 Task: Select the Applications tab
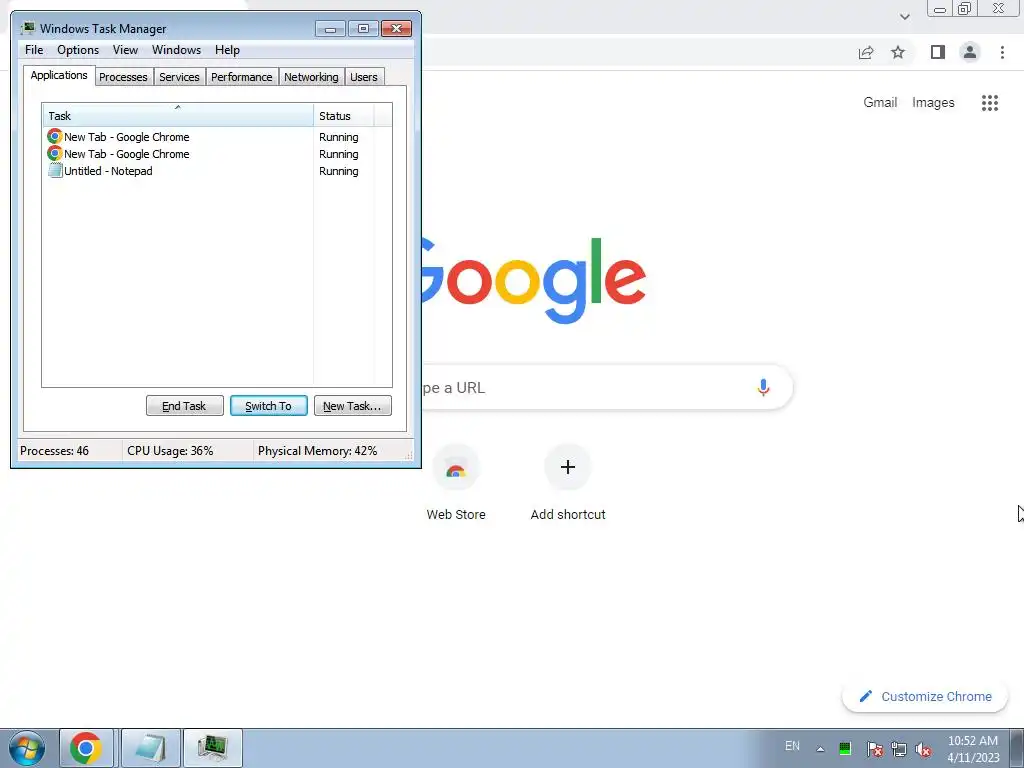[x=59, y=75]
